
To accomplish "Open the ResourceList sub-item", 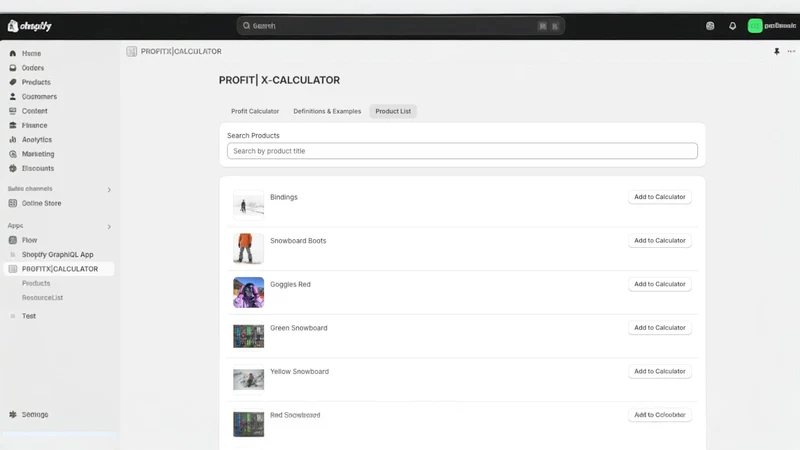I will point(42,297).
